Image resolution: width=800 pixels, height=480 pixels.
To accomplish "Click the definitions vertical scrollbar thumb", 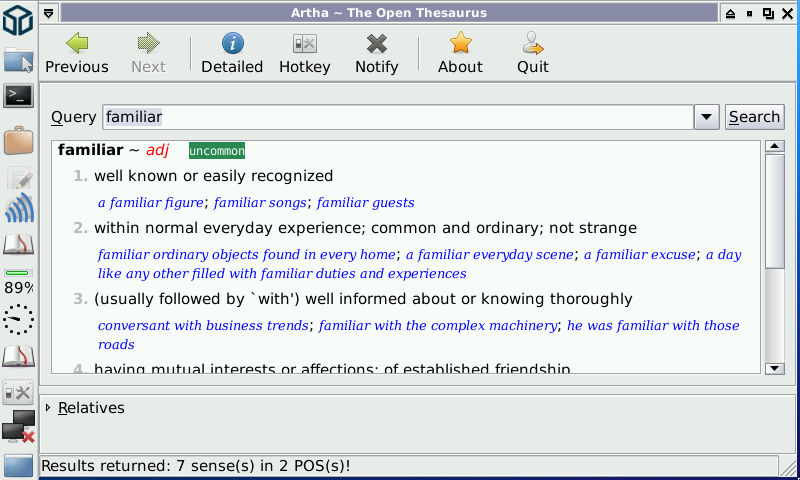I will [774, 211].
